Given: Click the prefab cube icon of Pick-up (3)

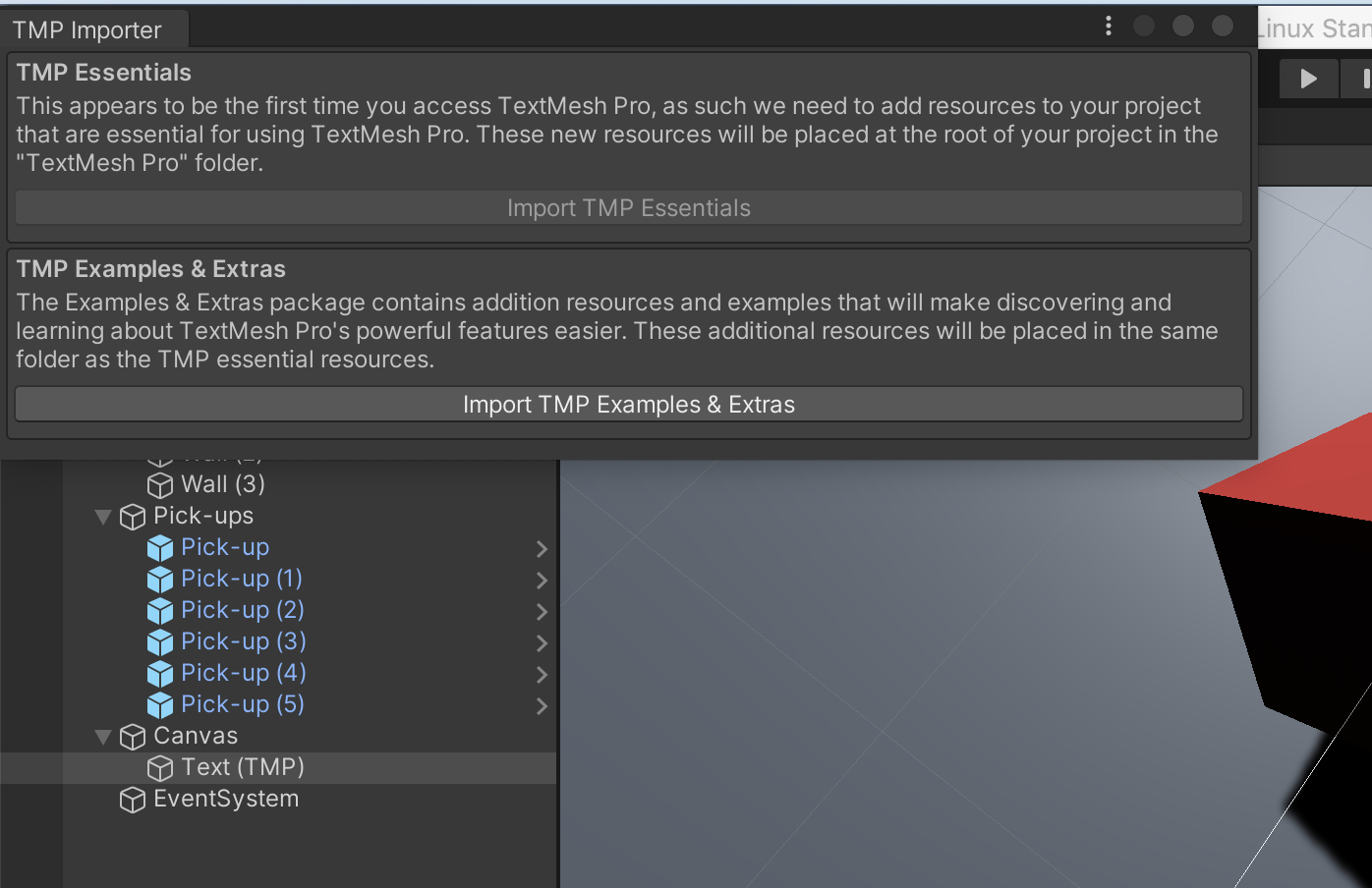Looking at the screenshot, I should (x=160, y=642).
